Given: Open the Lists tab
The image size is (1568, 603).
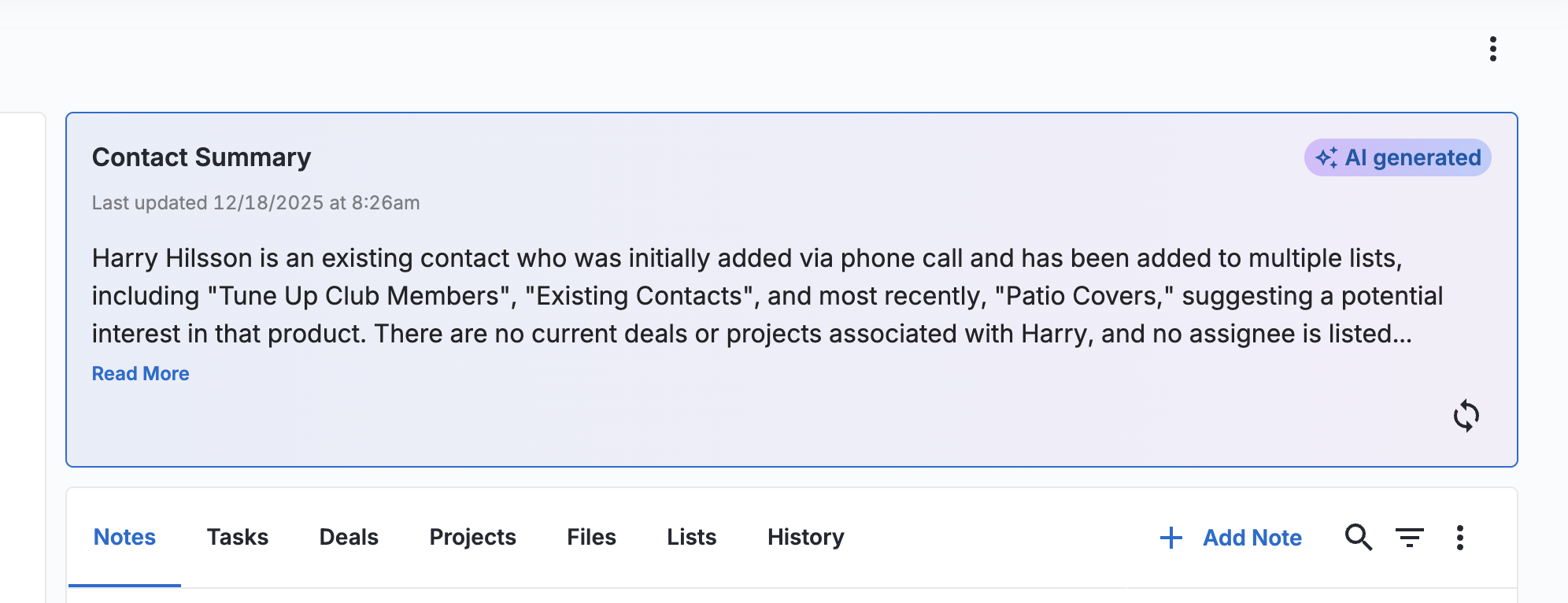Looking at the screenshot, I should [x=691, y=538].
